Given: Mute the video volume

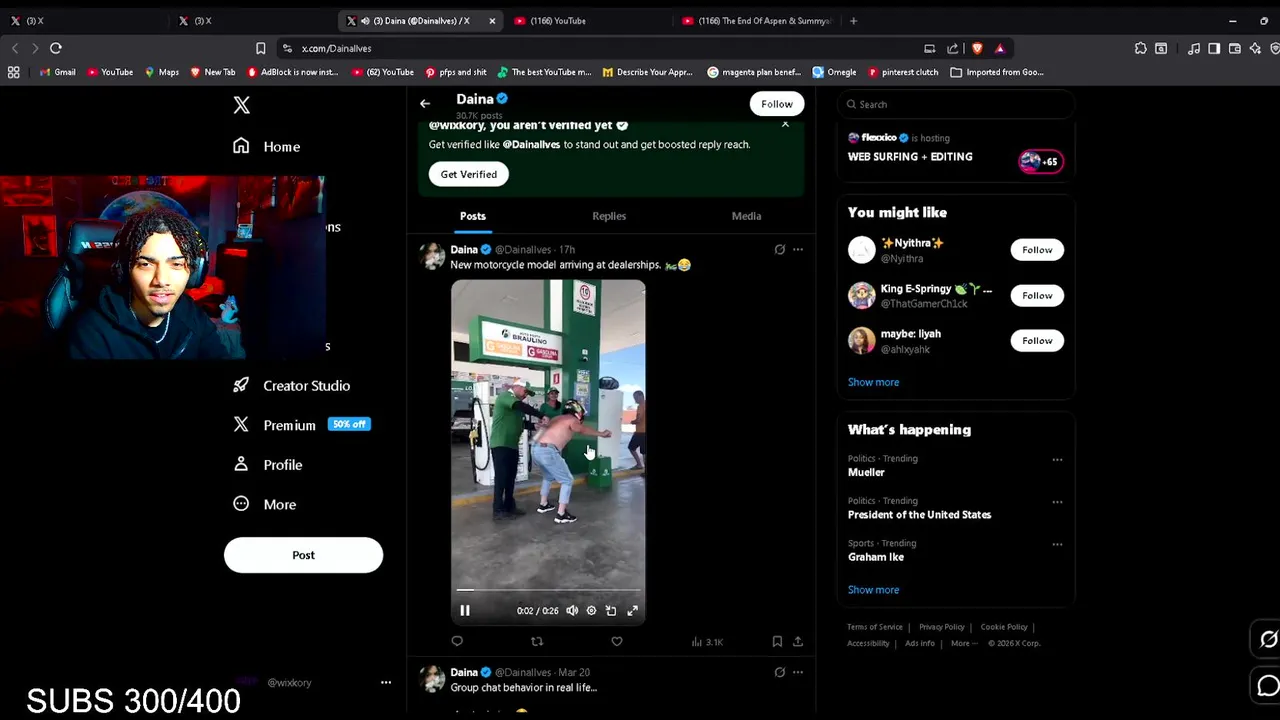Looking at the screenshot, I should pos(572,610).
